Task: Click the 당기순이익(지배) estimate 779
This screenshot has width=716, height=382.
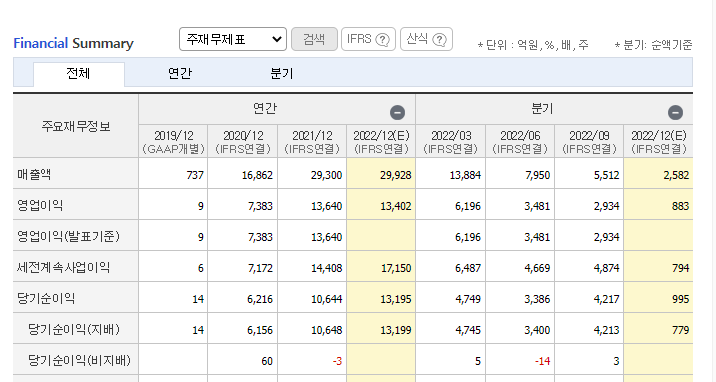Action: (680, 330)
